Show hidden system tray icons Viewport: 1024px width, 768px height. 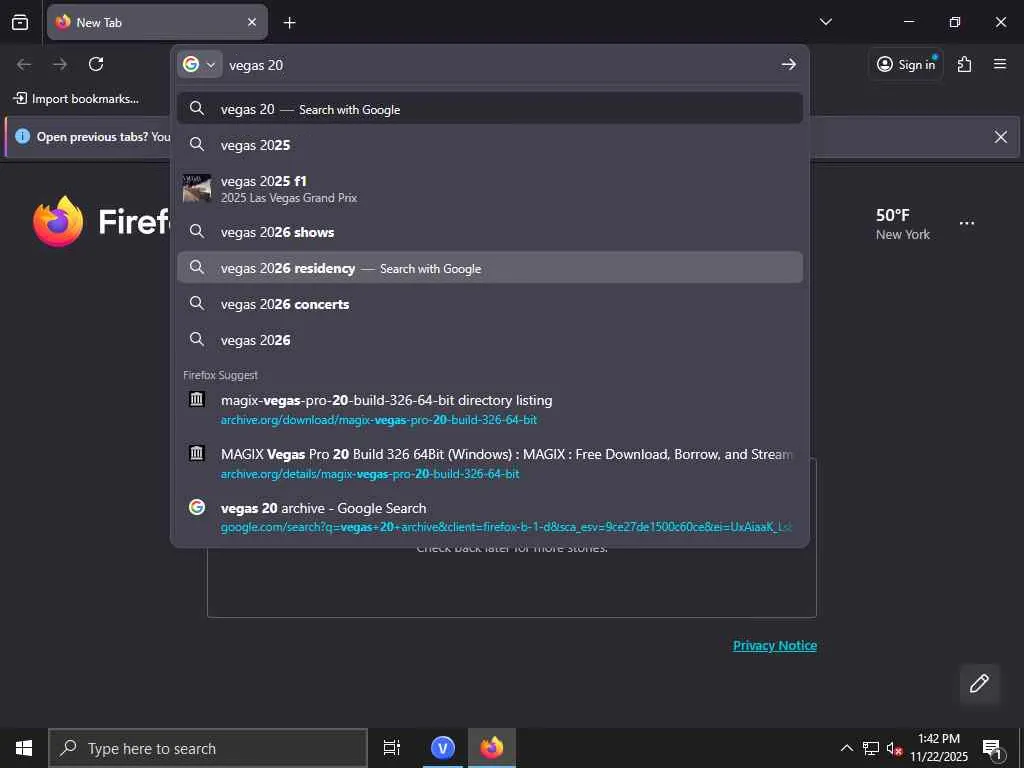pos(846,748)
